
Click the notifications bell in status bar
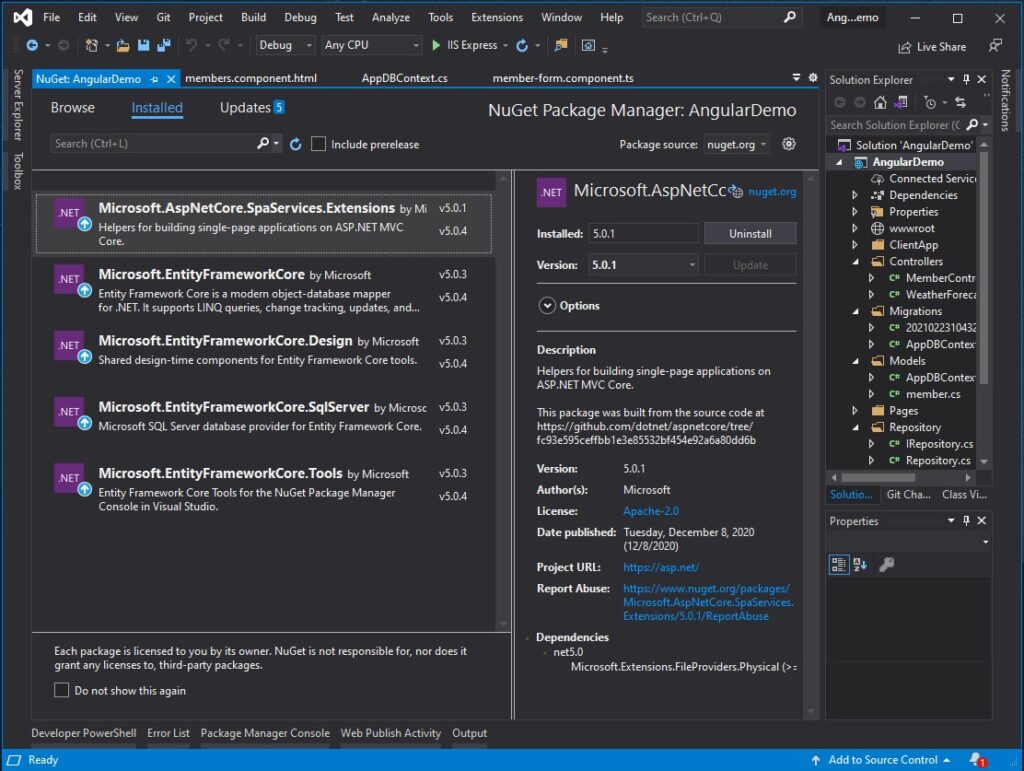pos(978,760)
